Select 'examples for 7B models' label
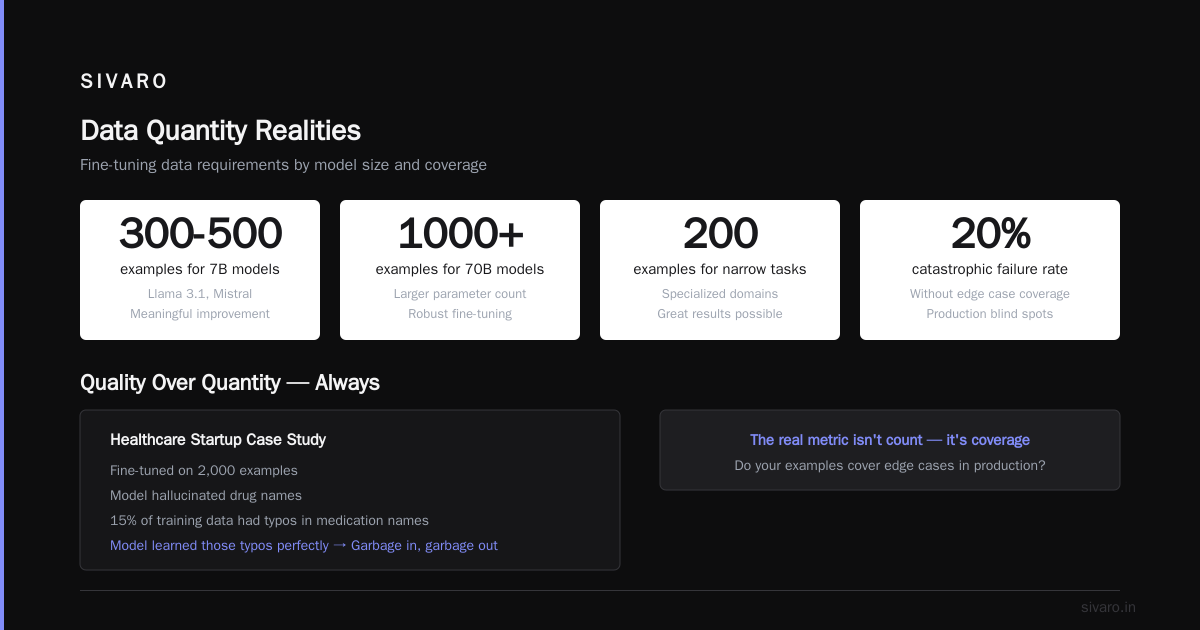 tap(200, 269)
